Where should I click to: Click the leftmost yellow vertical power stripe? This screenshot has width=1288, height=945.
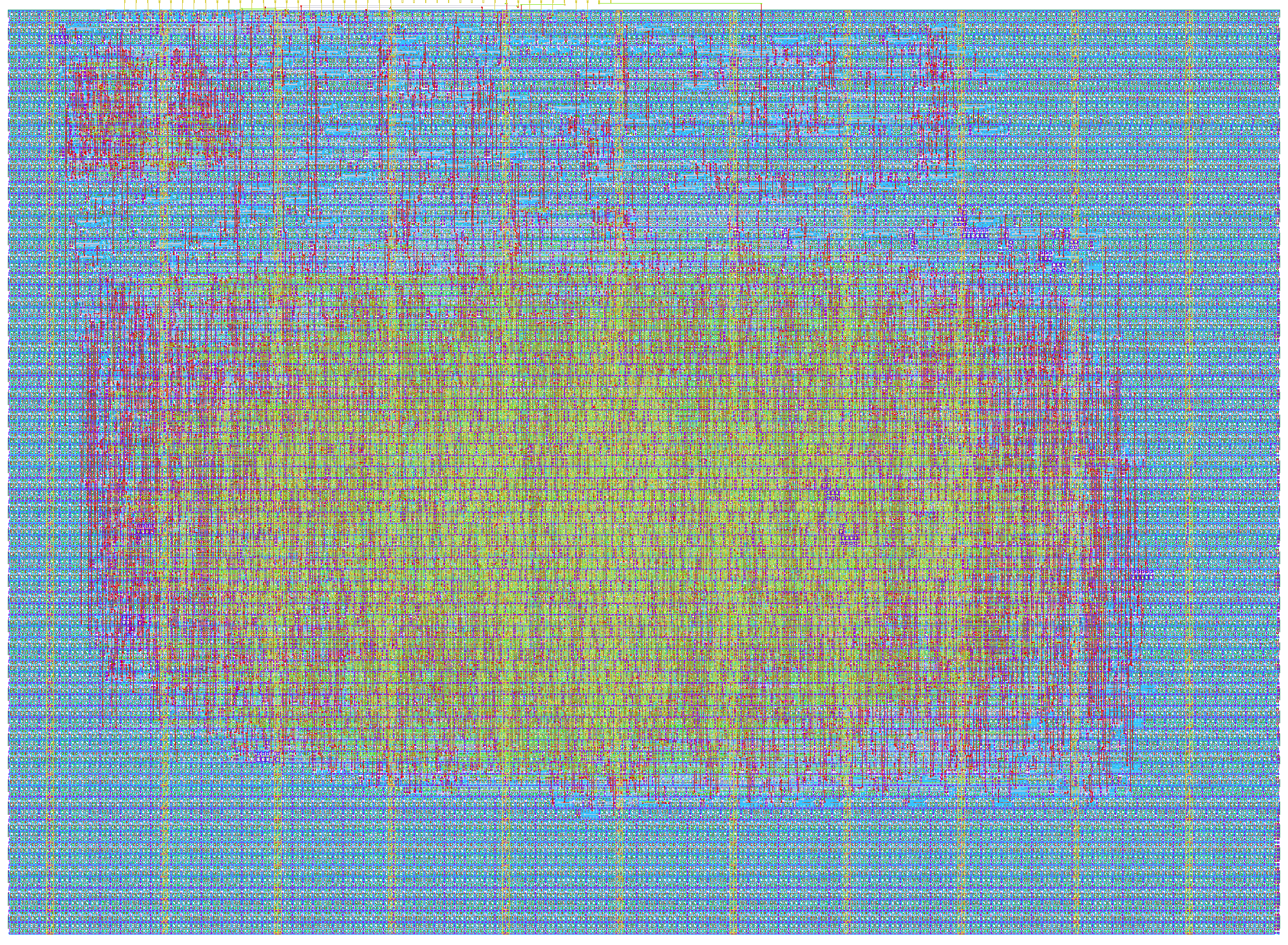tap(51, 470)
